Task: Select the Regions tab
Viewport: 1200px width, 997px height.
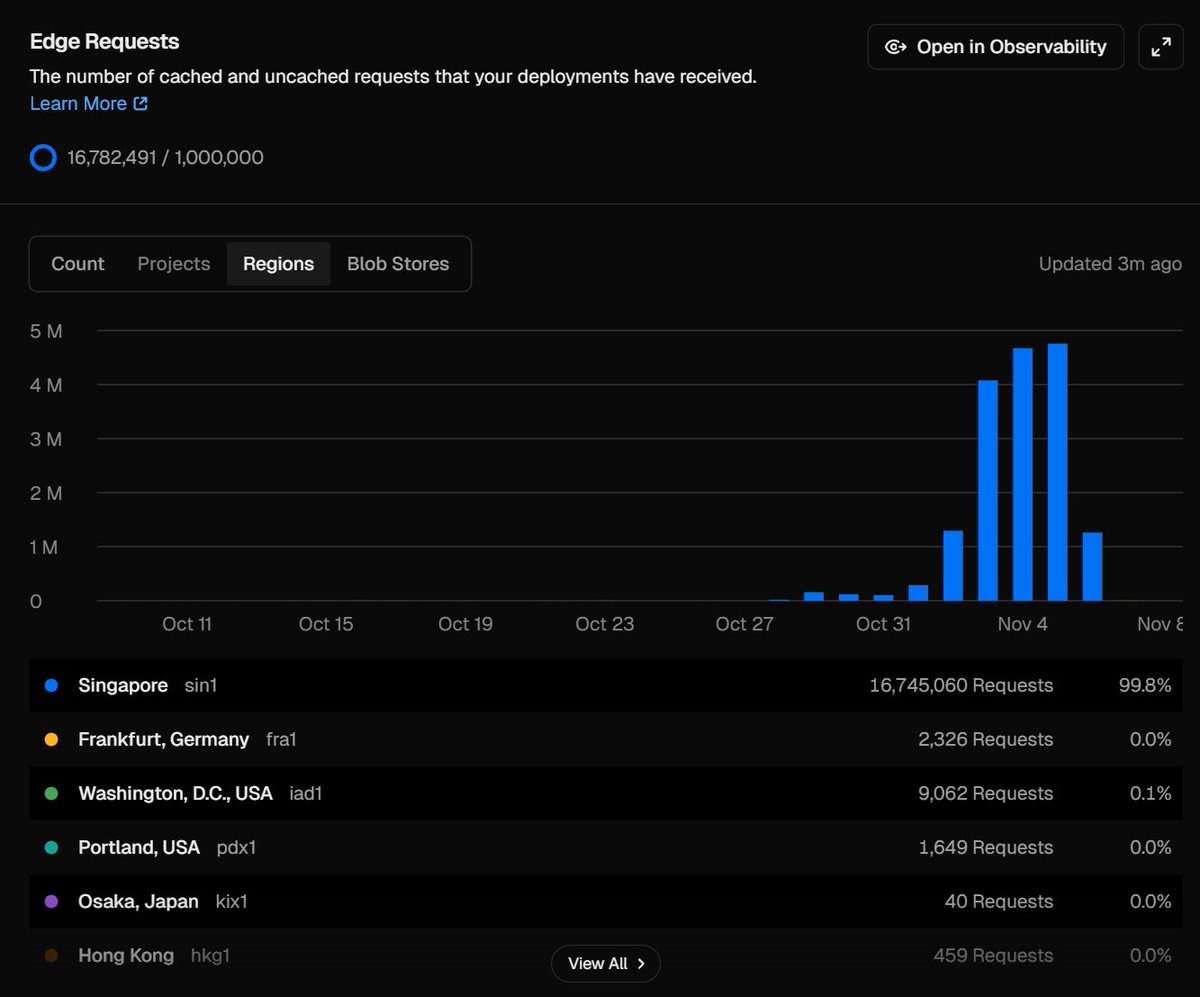Action: pyautogui.click(x=279, y=264)
